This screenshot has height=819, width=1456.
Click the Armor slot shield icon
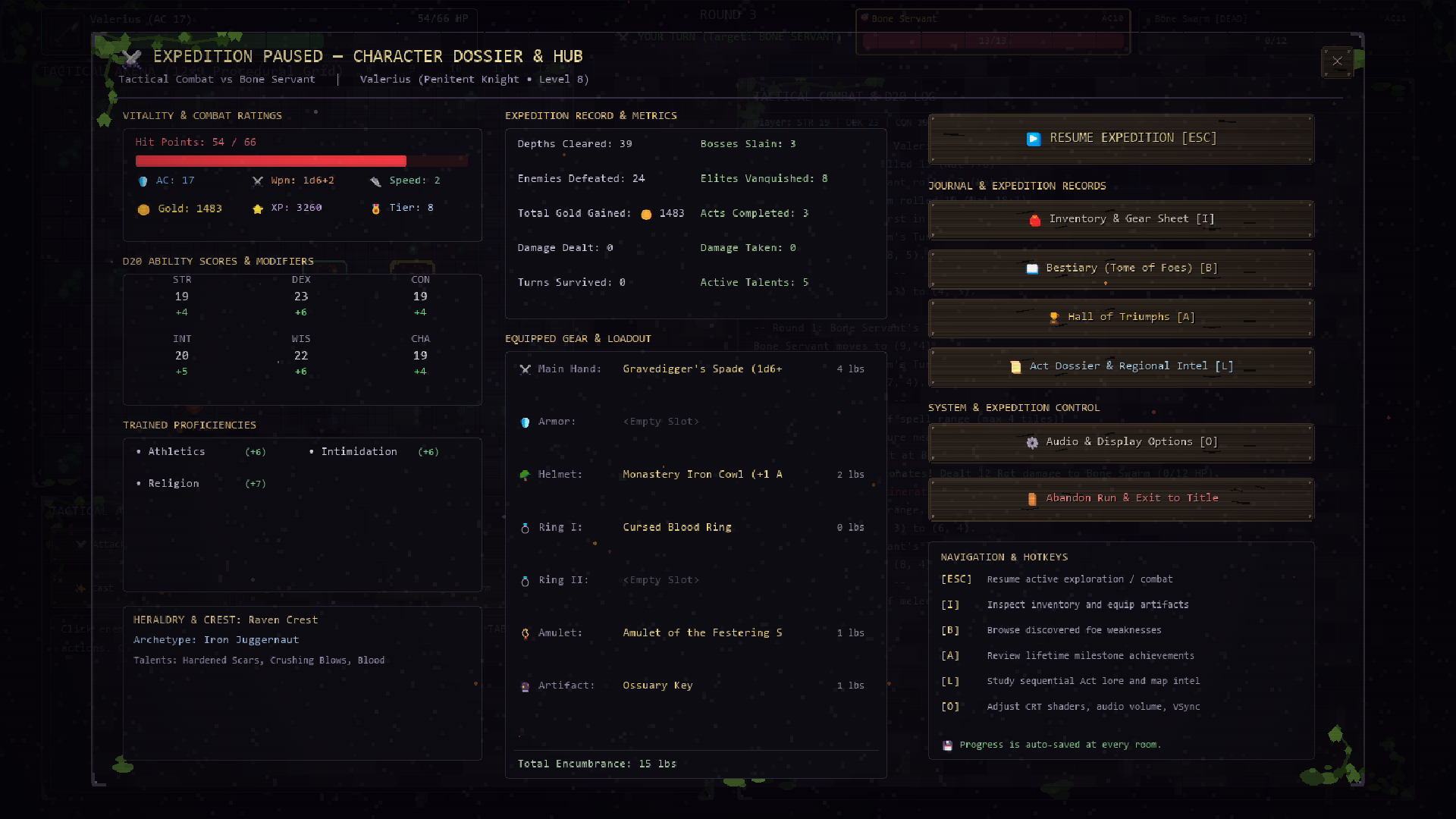click(525, 422)
